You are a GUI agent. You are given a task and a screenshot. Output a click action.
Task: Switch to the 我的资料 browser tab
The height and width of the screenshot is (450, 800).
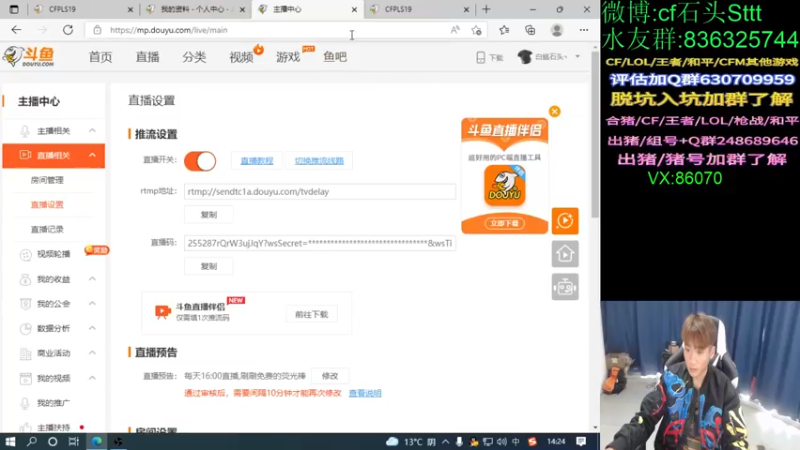click(x=195, y=9)
